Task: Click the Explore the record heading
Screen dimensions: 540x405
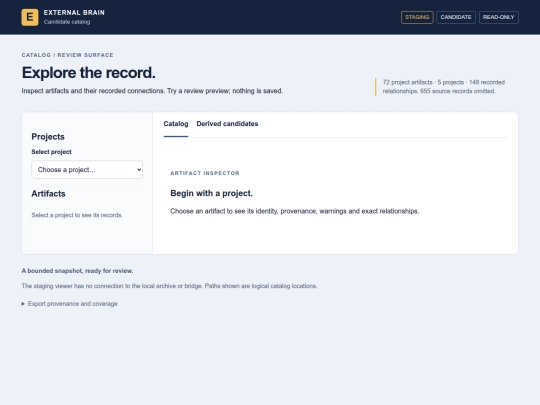Action: click(89, 73)
